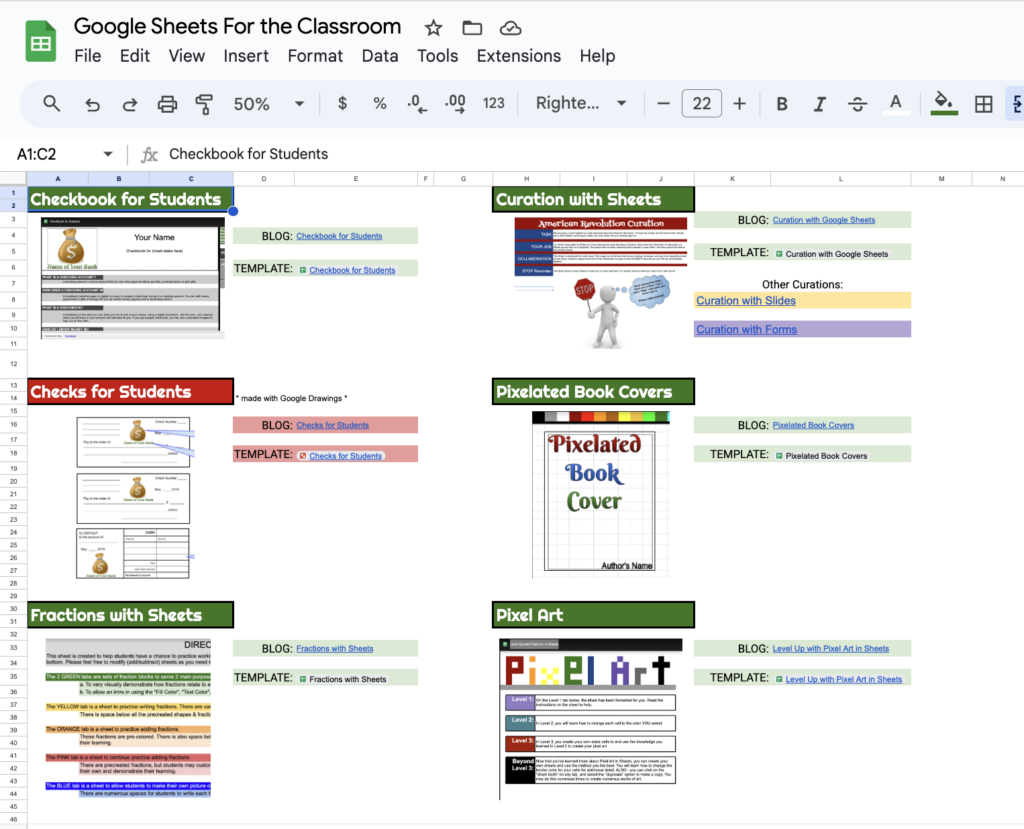The image size is (1024, 829).
Task: Click the Print icon
Action: point(167,103)
